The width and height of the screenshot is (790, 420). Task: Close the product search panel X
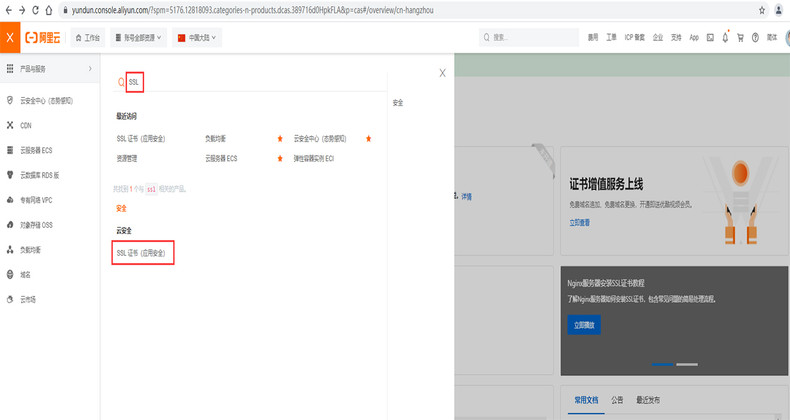[442, 73]
